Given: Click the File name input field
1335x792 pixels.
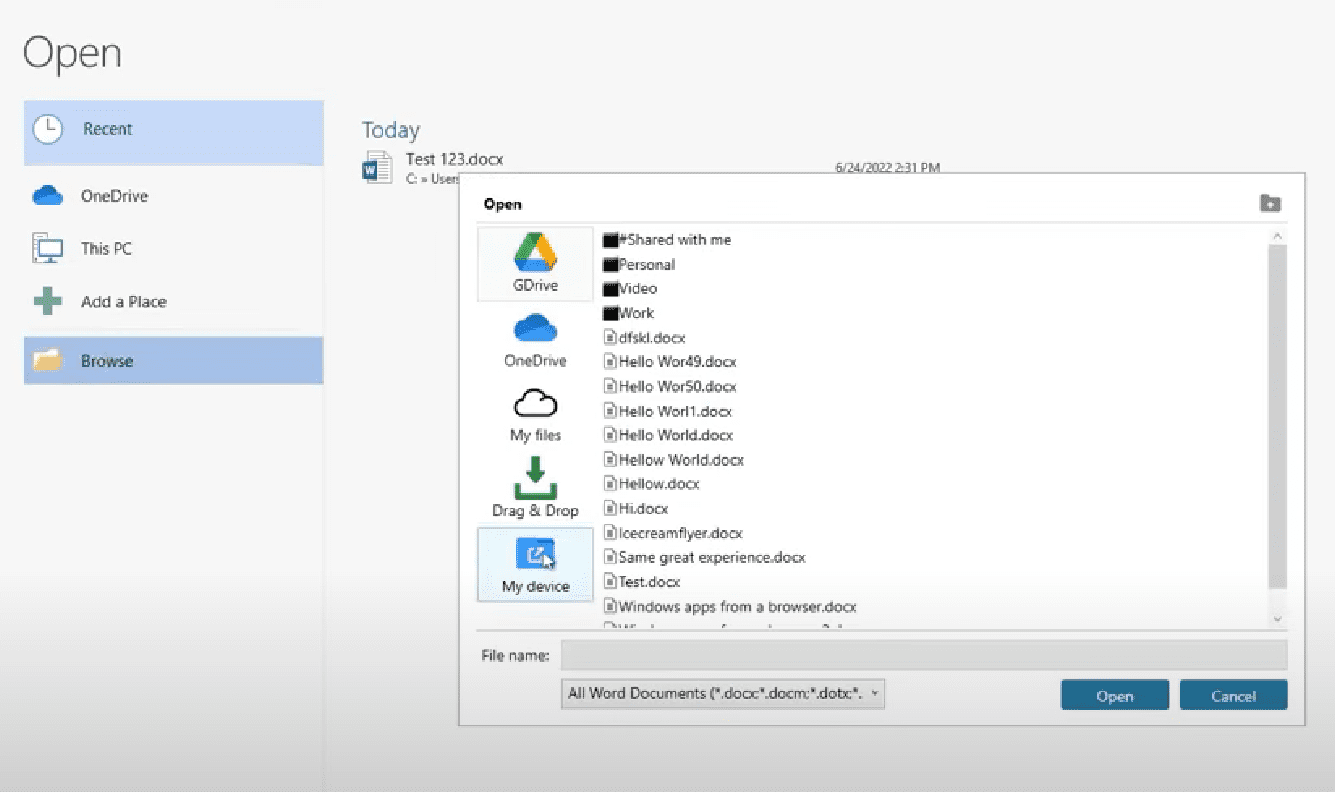Looking at the screenshot, I should [924, 655].
